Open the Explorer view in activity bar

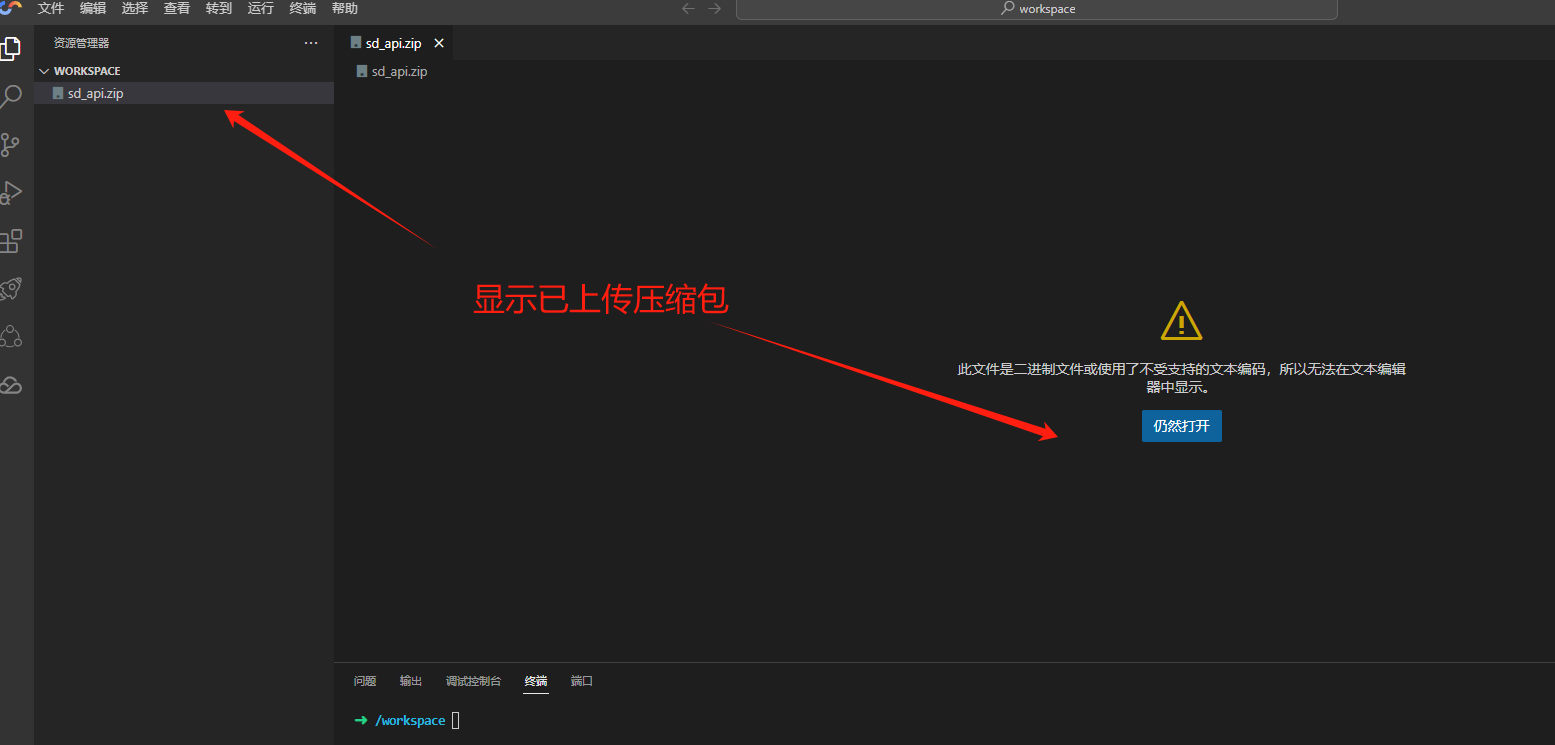click(11, 47)
